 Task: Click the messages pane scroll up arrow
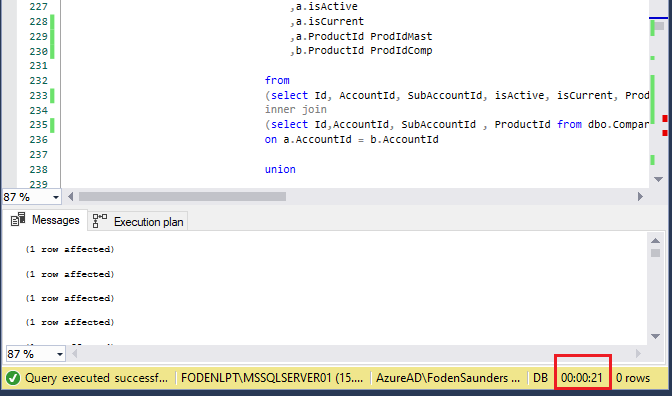(655, 240)
